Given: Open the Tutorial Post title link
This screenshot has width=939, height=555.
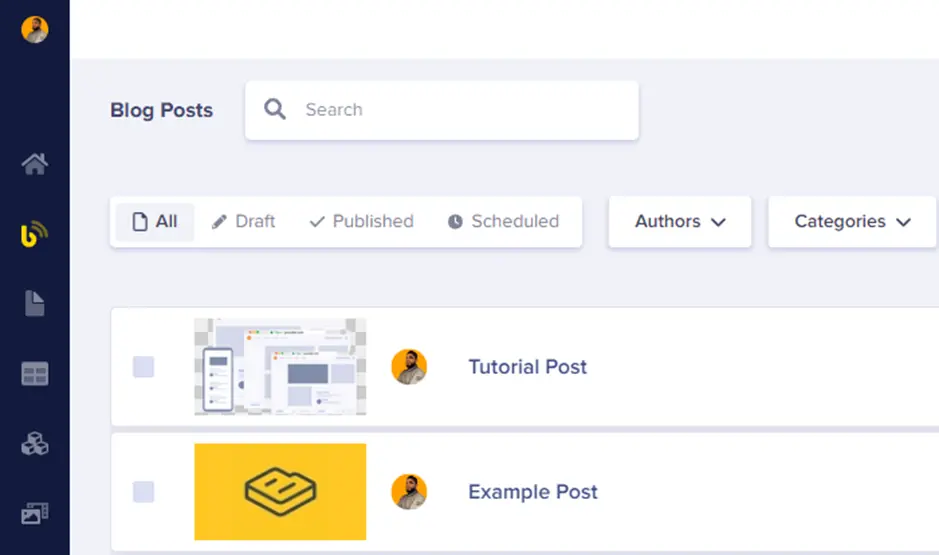Looking at the screenshot, I should click(527, 367).
